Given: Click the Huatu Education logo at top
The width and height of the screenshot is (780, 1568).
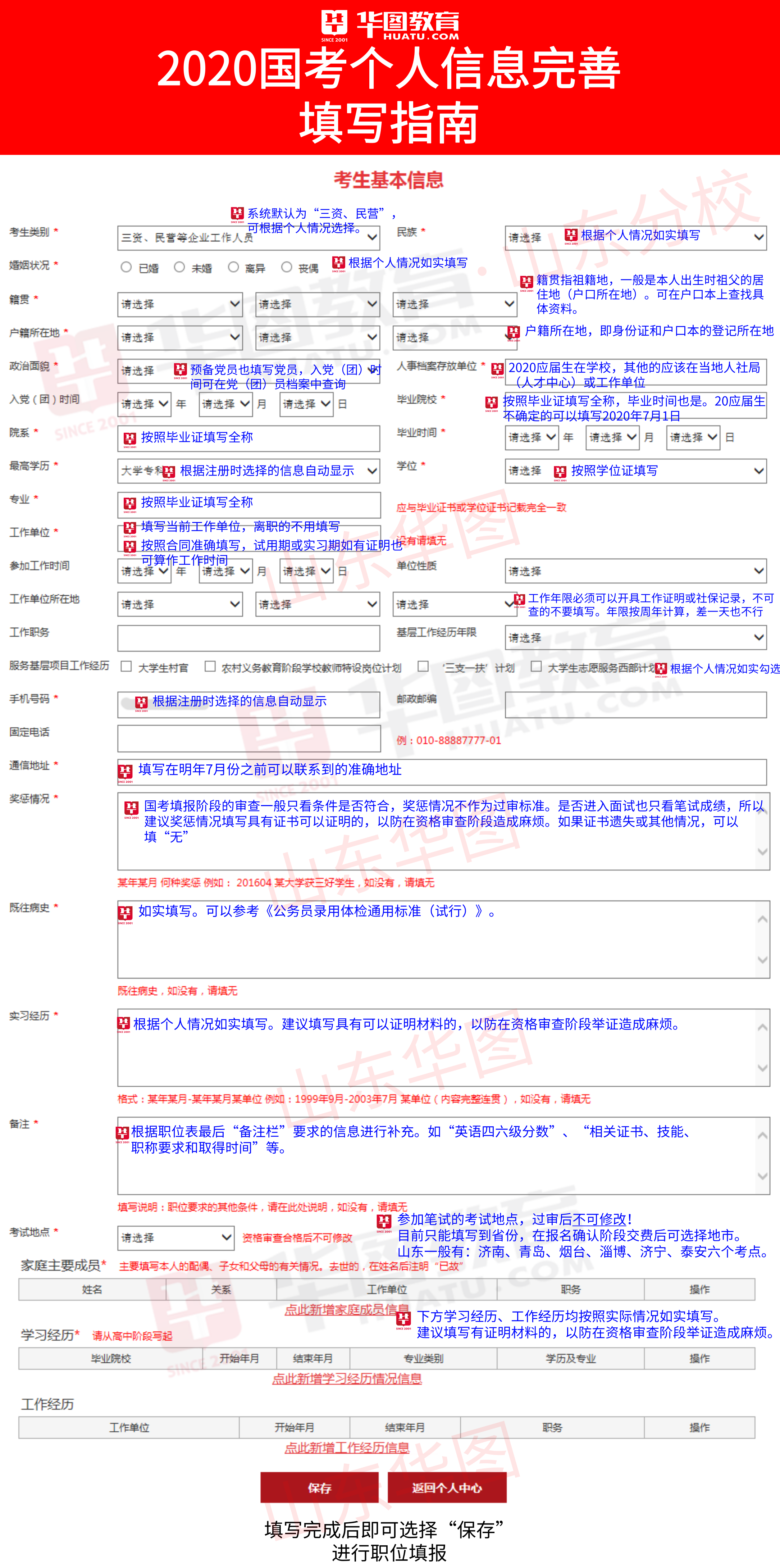Looking at the screenshot, I should click(x=390, y=26).
